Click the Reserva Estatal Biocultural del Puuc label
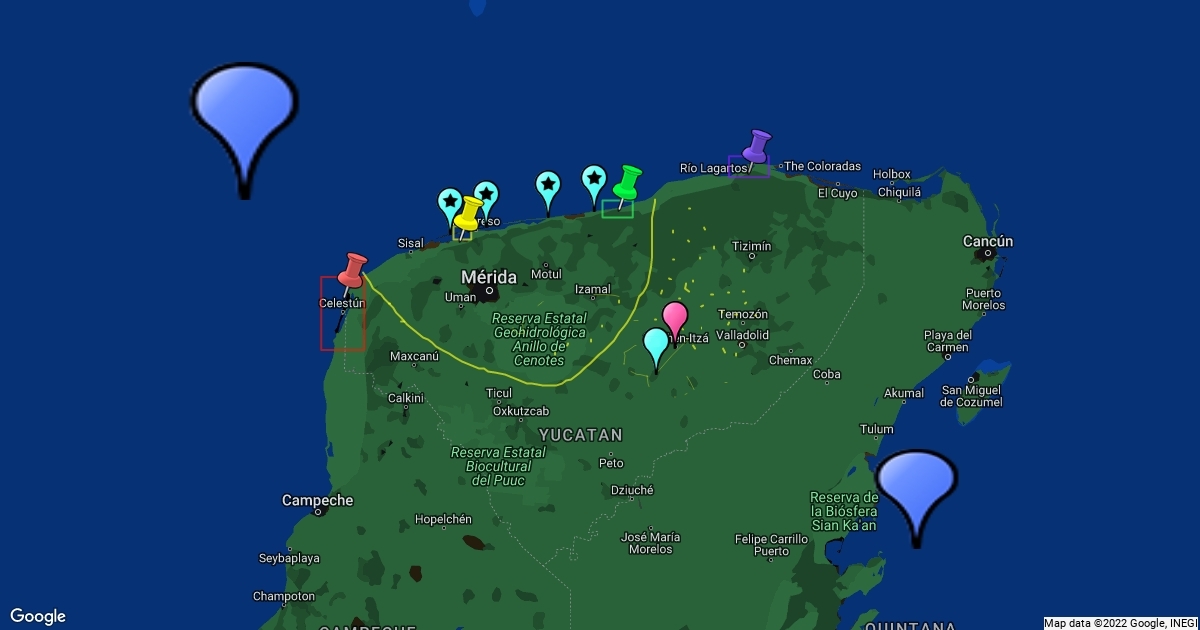 coord(498,466)
